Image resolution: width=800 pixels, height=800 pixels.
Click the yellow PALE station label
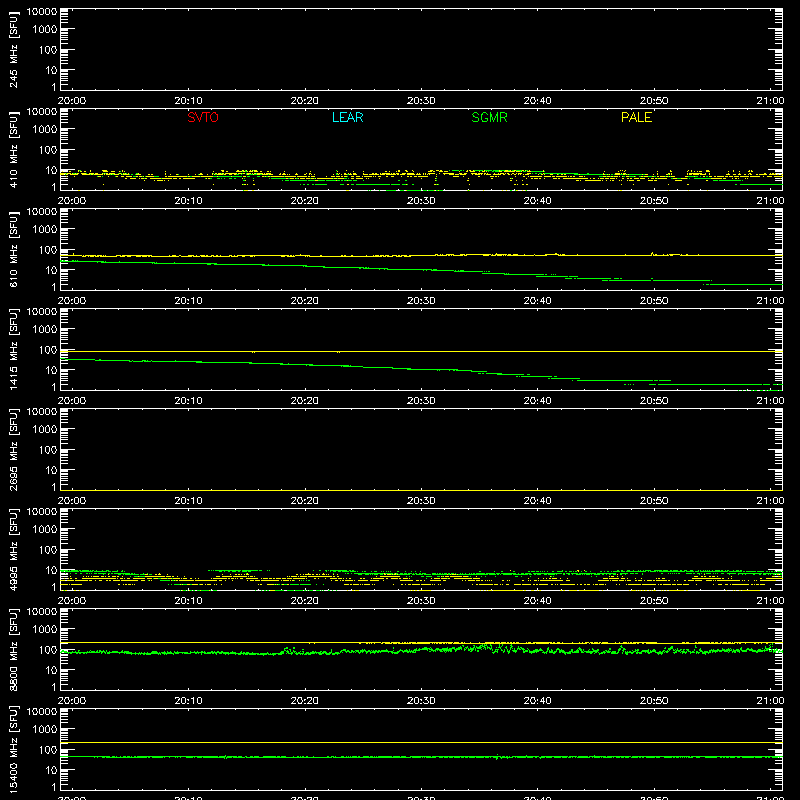[636, 117]
